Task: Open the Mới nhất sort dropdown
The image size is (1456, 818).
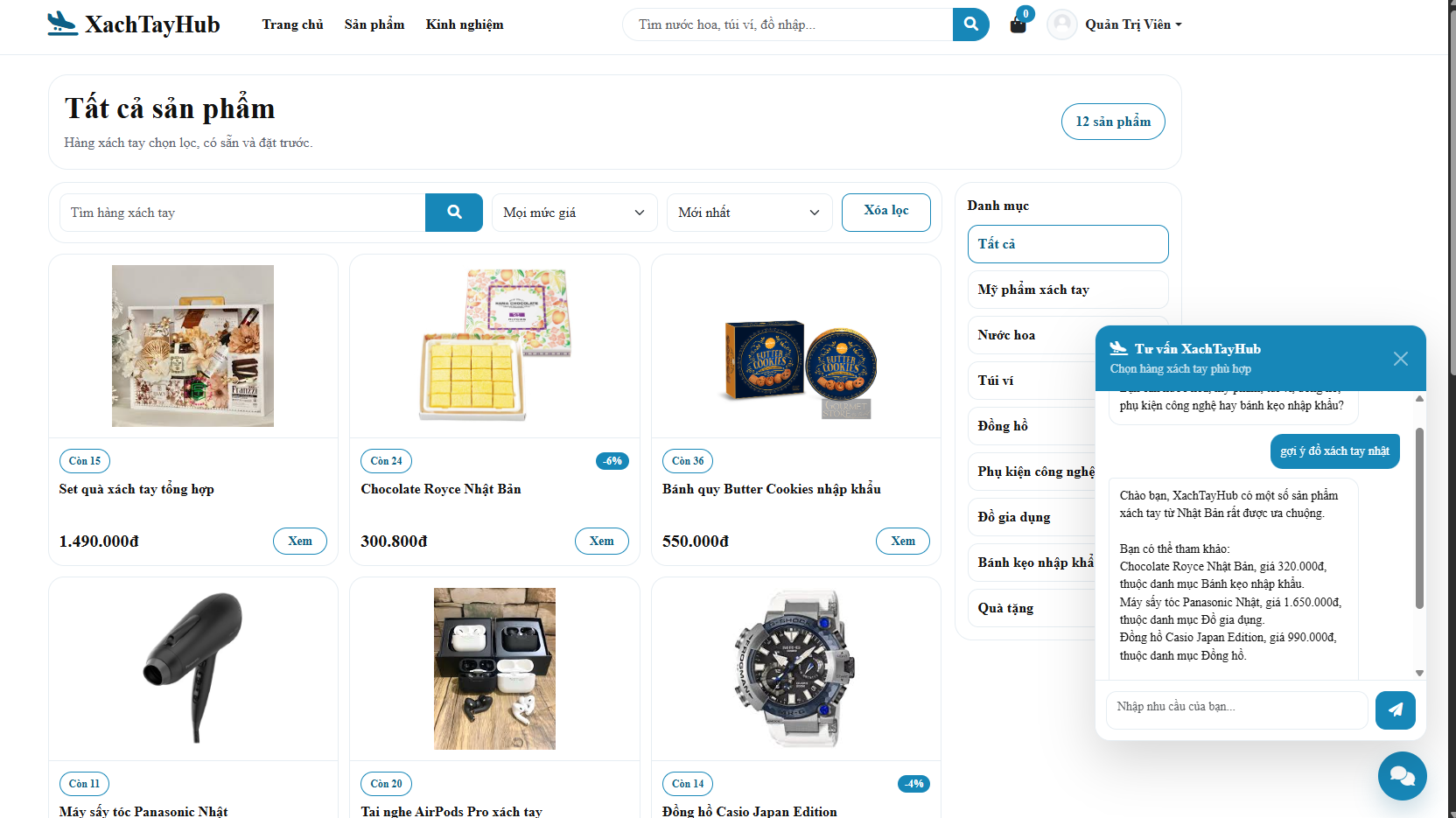Action: pos(749,213)
